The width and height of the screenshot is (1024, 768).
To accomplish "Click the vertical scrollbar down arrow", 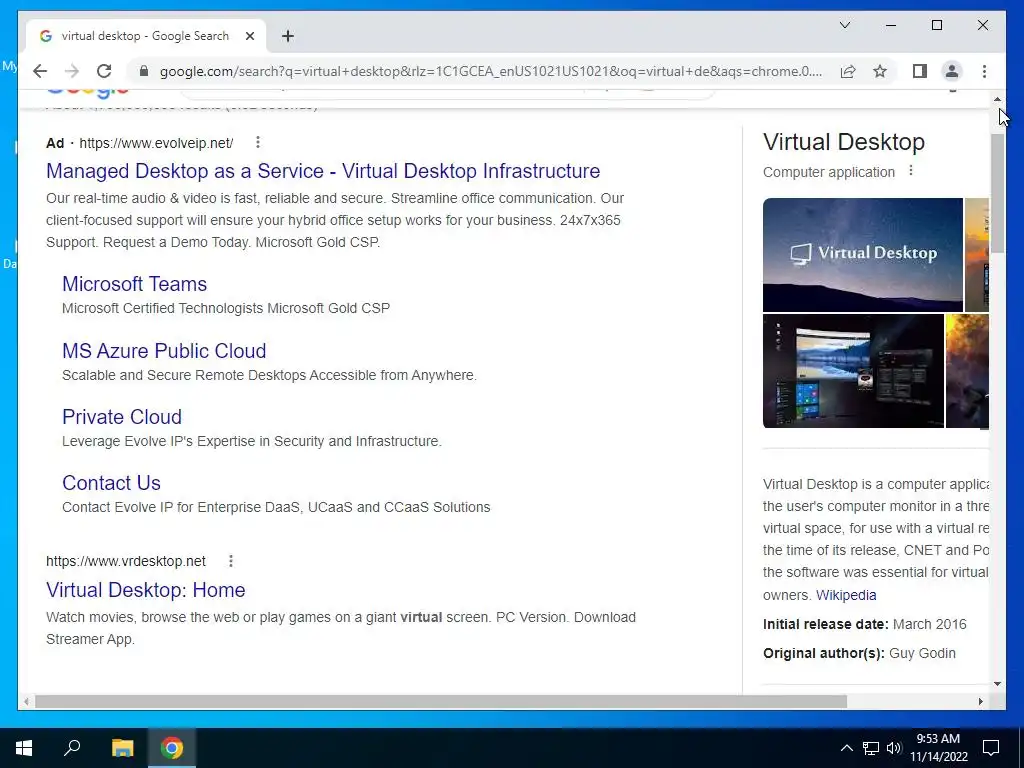I will (x=997, y=684).
